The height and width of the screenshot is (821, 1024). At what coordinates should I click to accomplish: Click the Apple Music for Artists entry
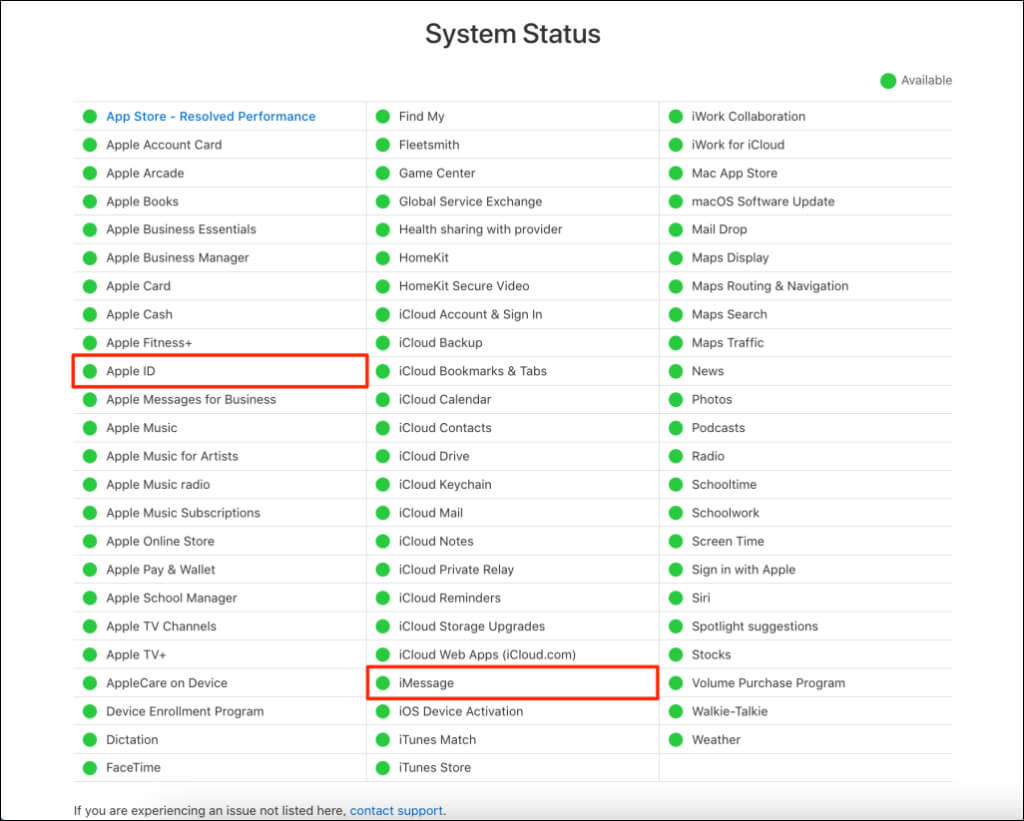click(172, 456)
